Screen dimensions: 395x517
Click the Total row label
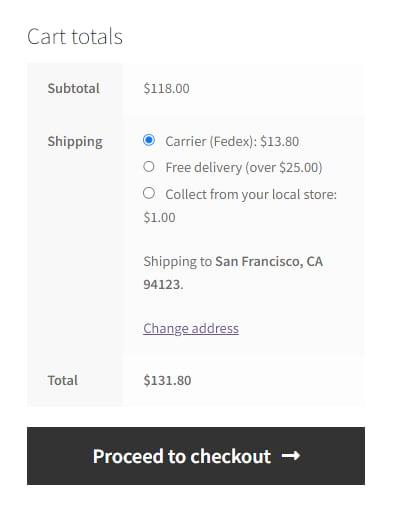(x=63, y=380)
